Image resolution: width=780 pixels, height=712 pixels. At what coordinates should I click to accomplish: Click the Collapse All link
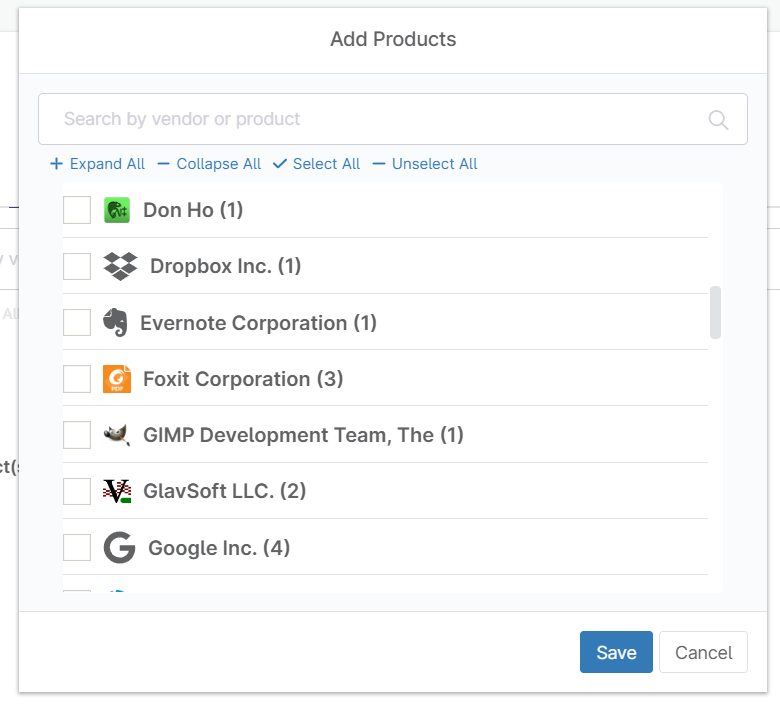(x=218, y=164)
